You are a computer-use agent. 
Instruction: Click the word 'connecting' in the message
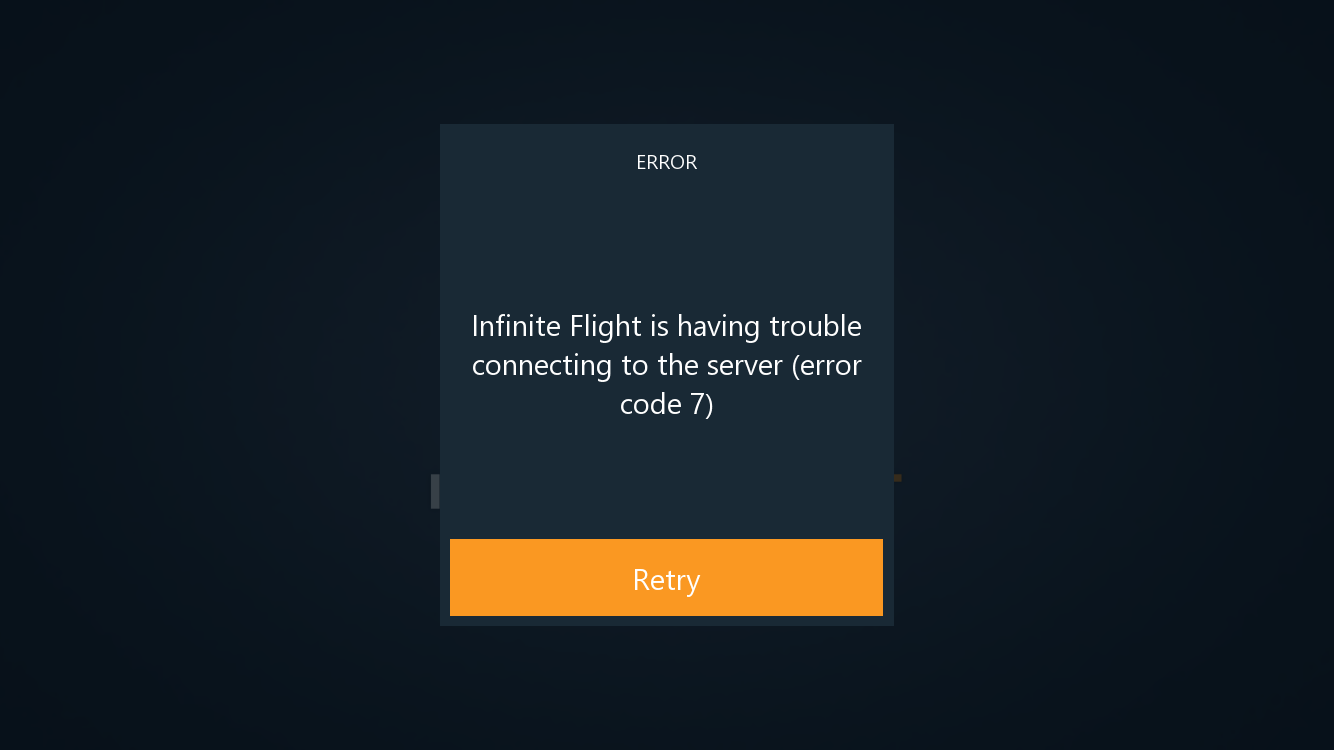click(542, 368)
